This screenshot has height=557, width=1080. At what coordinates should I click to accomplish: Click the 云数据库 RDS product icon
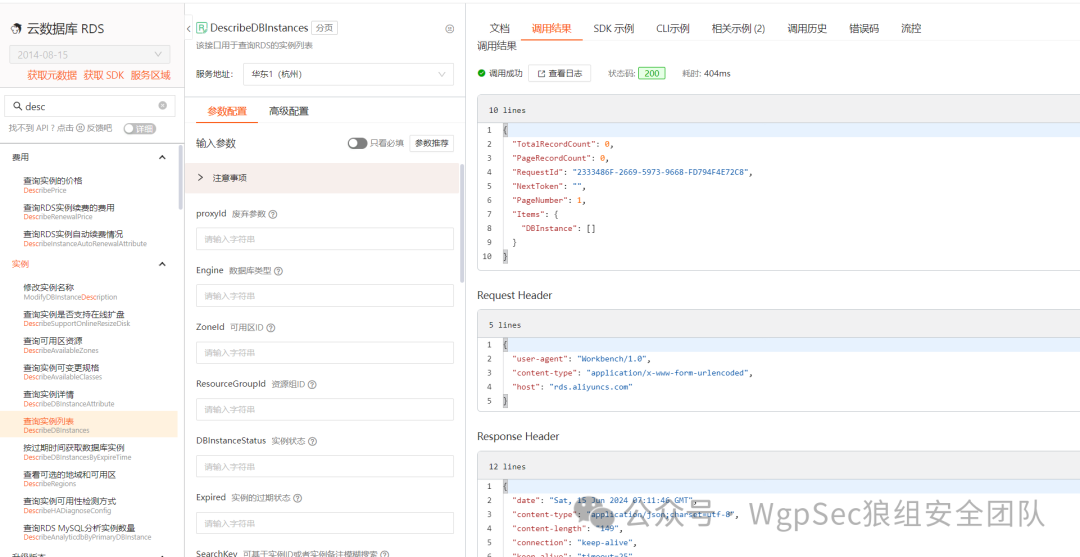15,29
